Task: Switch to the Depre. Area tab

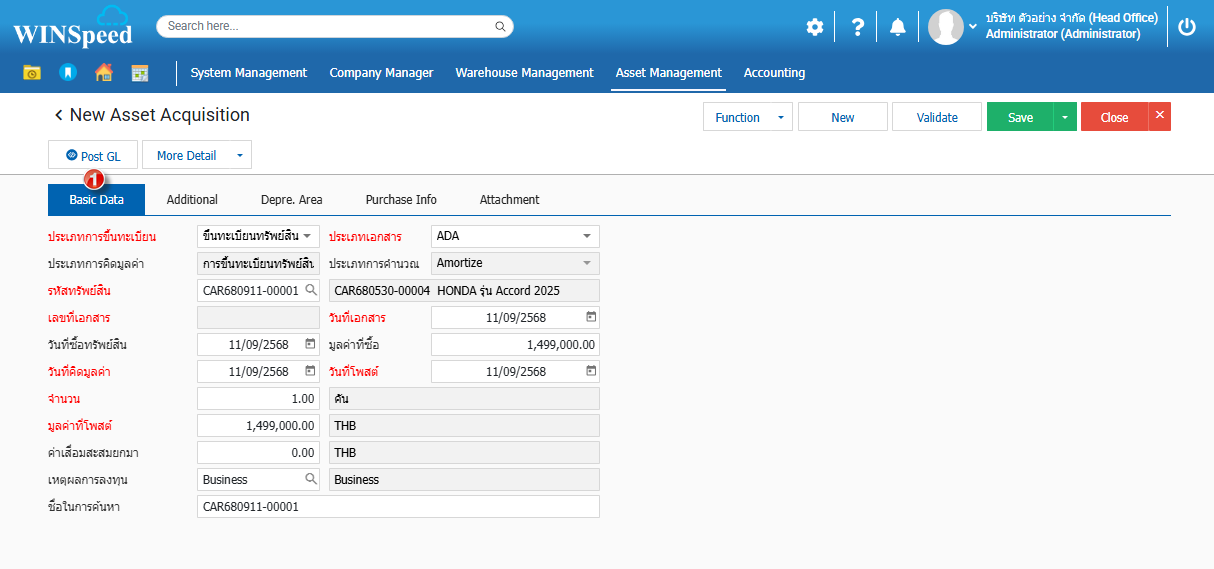Action: pos(291,200)
